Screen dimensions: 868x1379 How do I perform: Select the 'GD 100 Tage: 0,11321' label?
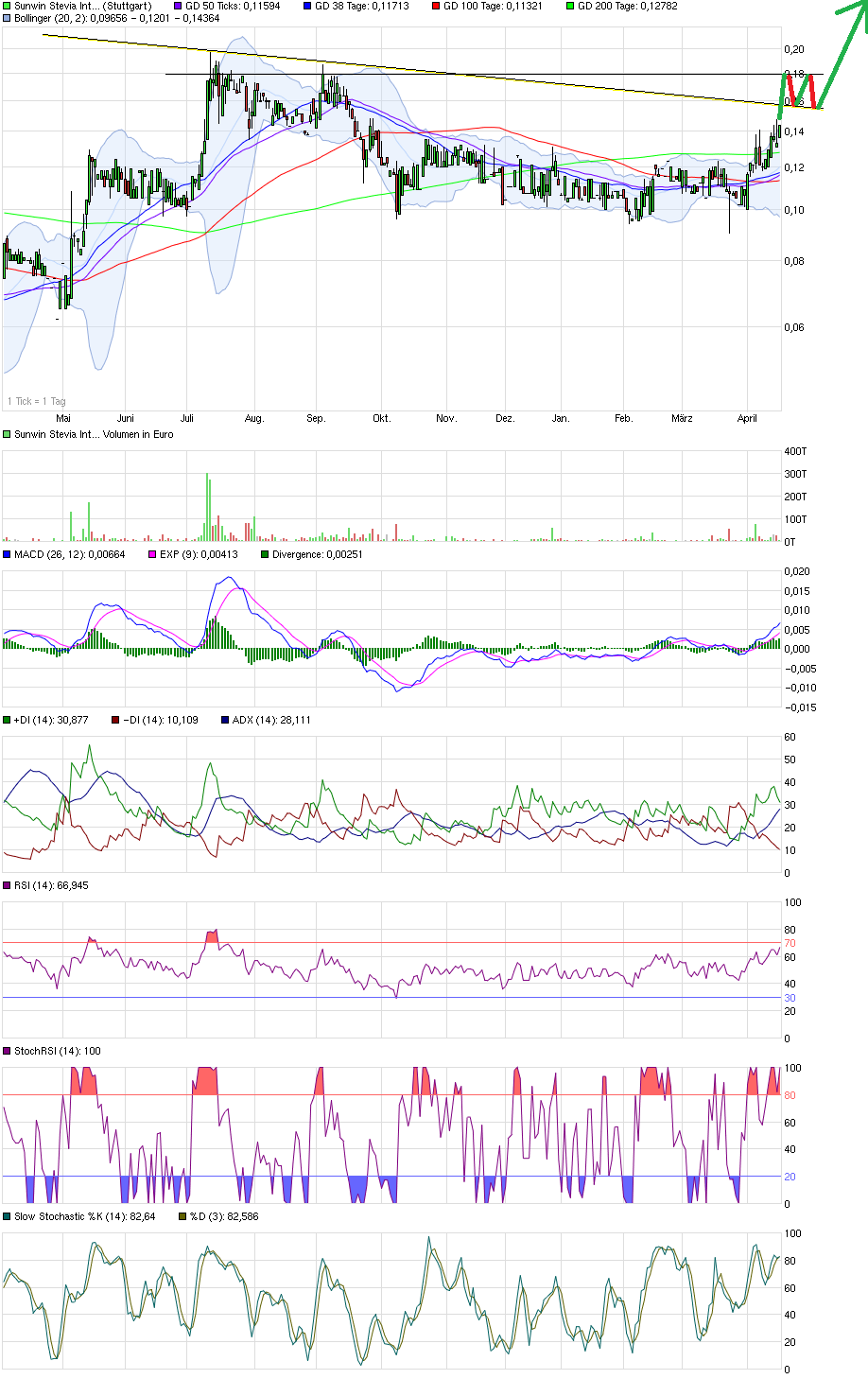pyautogui.click(x=493, y=6)
